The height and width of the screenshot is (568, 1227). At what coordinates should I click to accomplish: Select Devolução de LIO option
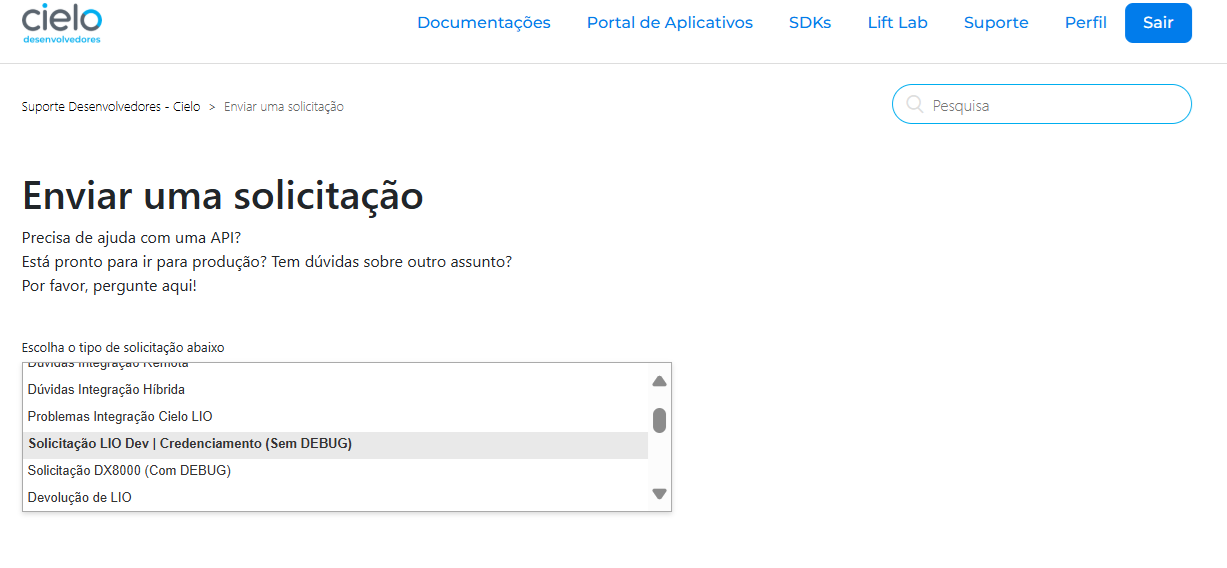click(335, 497)
